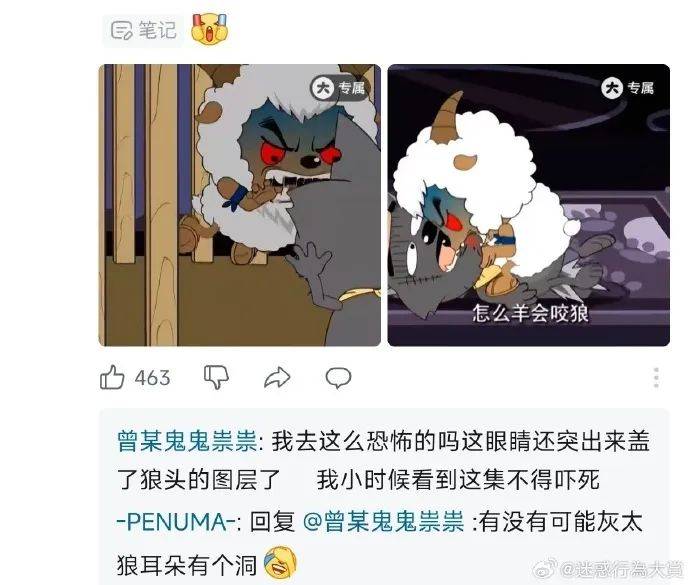This screenshot has height=585, width=690.
Task: Tap the 大专属 badge on left image
Action: pos(339,88)
